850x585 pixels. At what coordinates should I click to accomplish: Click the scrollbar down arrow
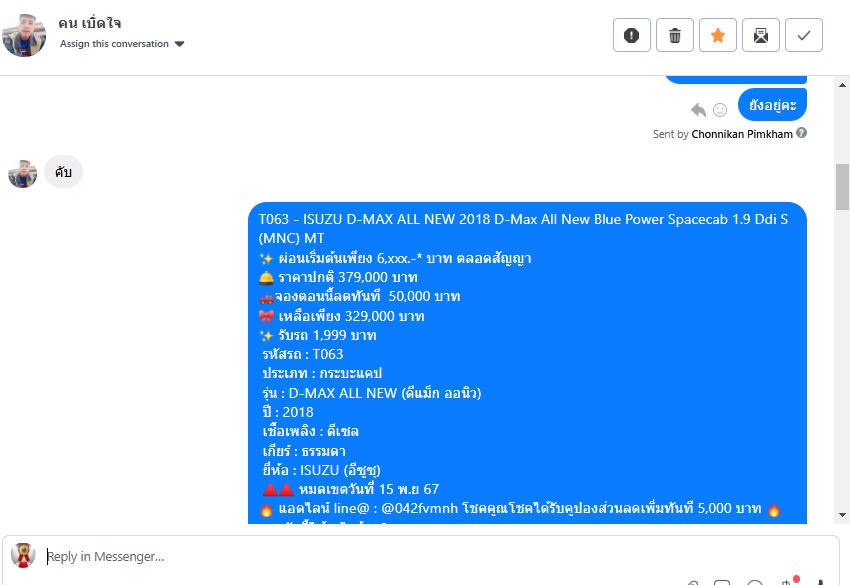[x=842, y=515]
